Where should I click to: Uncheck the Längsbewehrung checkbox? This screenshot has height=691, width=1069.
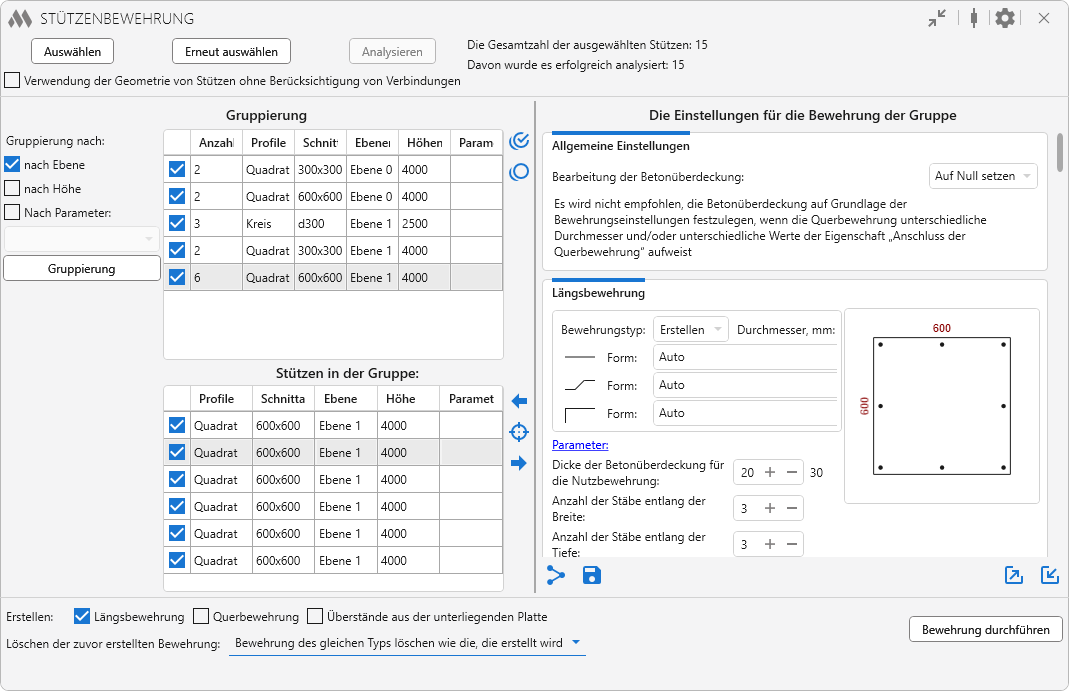[x=83, y=617]
